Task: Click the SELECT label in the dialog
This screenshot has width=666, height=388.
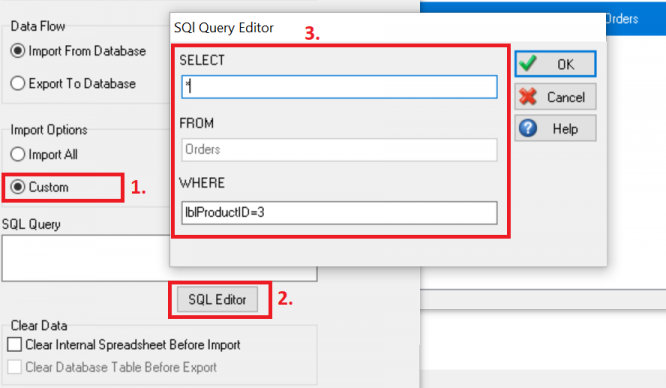Action: click(202, 60)
